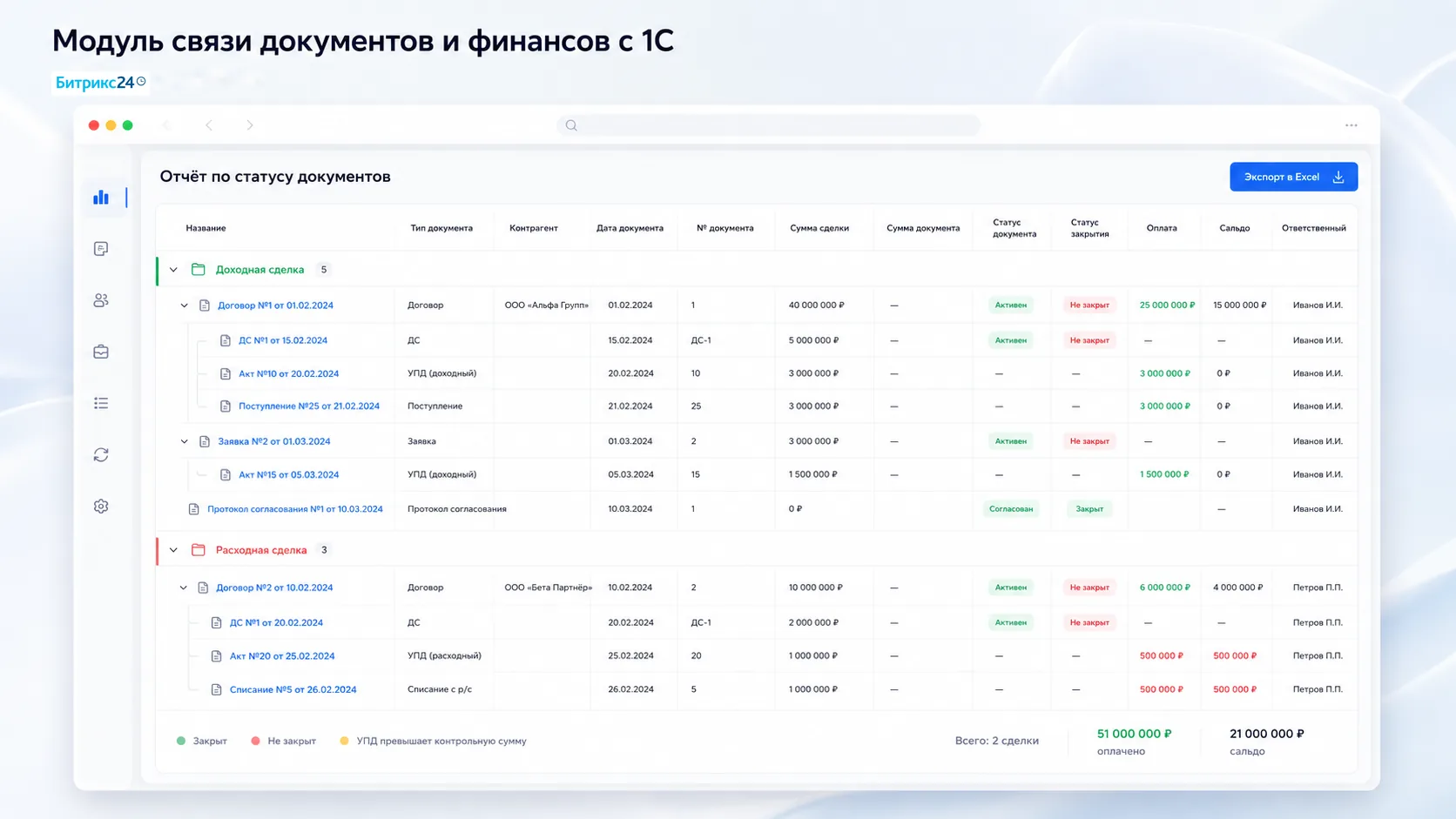Click the green folder icon of Доходная сделка
1456x819 pixels.
[199, 270]
